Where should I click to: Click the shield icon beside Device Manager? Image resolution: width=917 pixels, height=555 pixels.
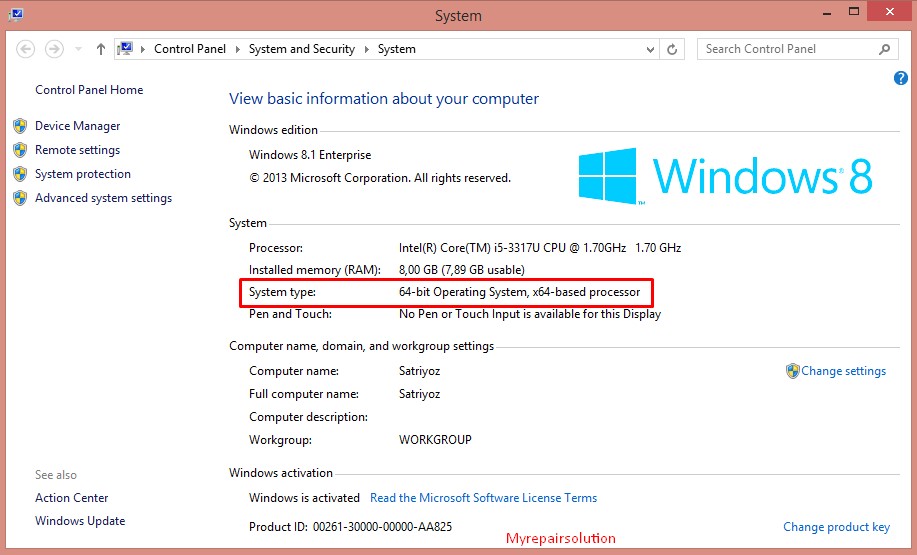[x=20, y=126]
